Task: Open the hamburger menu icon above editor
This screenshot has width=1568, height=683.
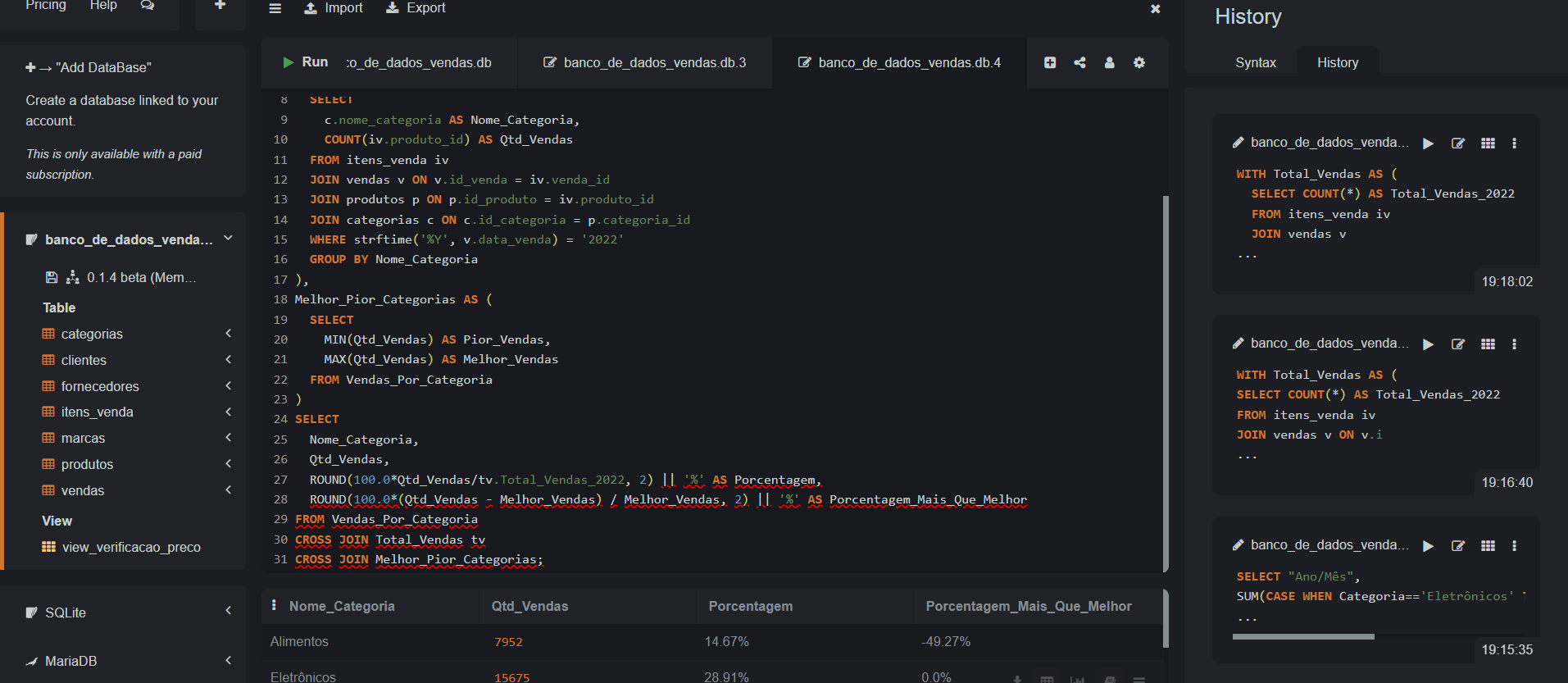Action: 275,8
